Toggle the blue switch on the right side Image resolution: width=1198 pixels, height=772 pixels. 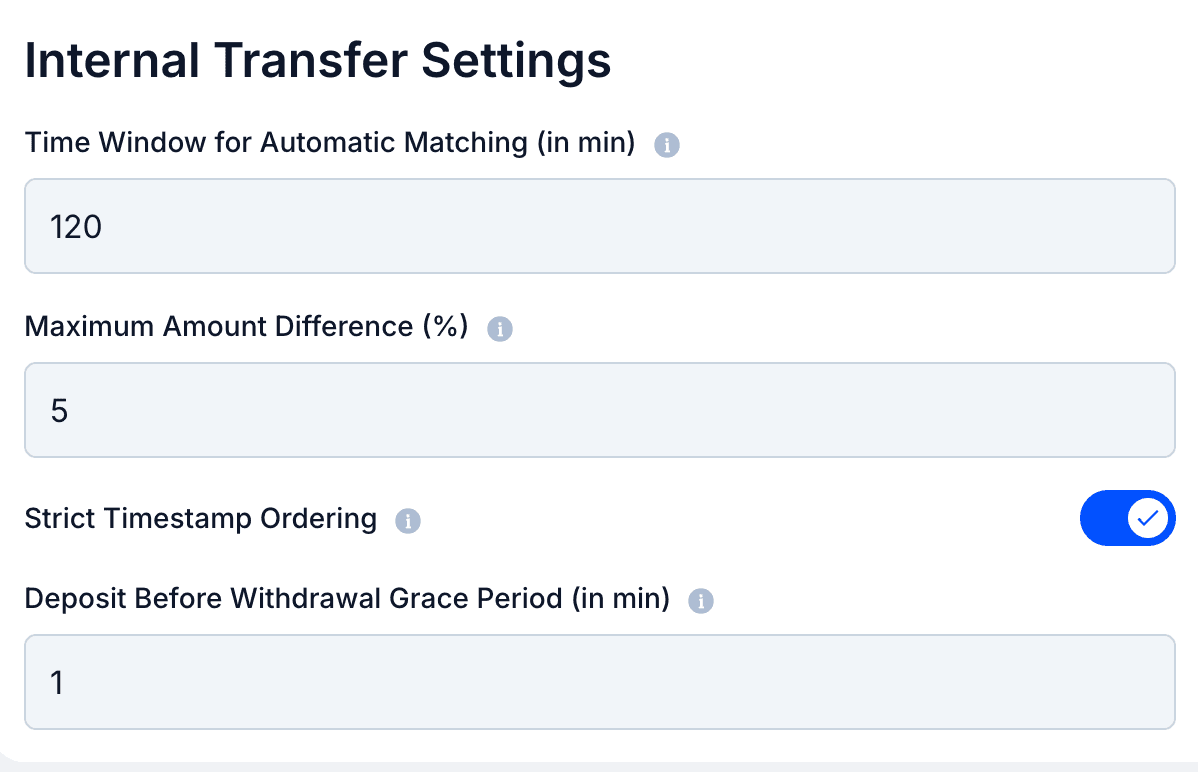click(x=1128, y=518)
